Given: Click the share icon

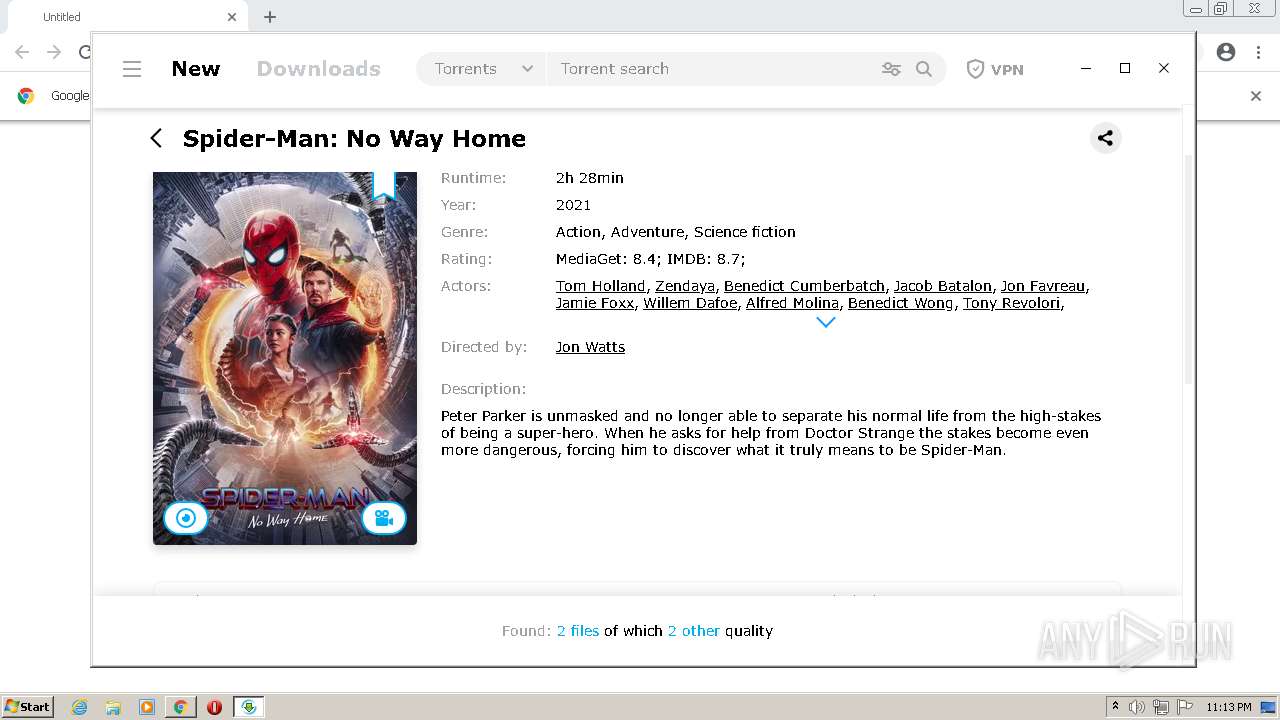Looking at the screenshot, I should [1105, 138].
